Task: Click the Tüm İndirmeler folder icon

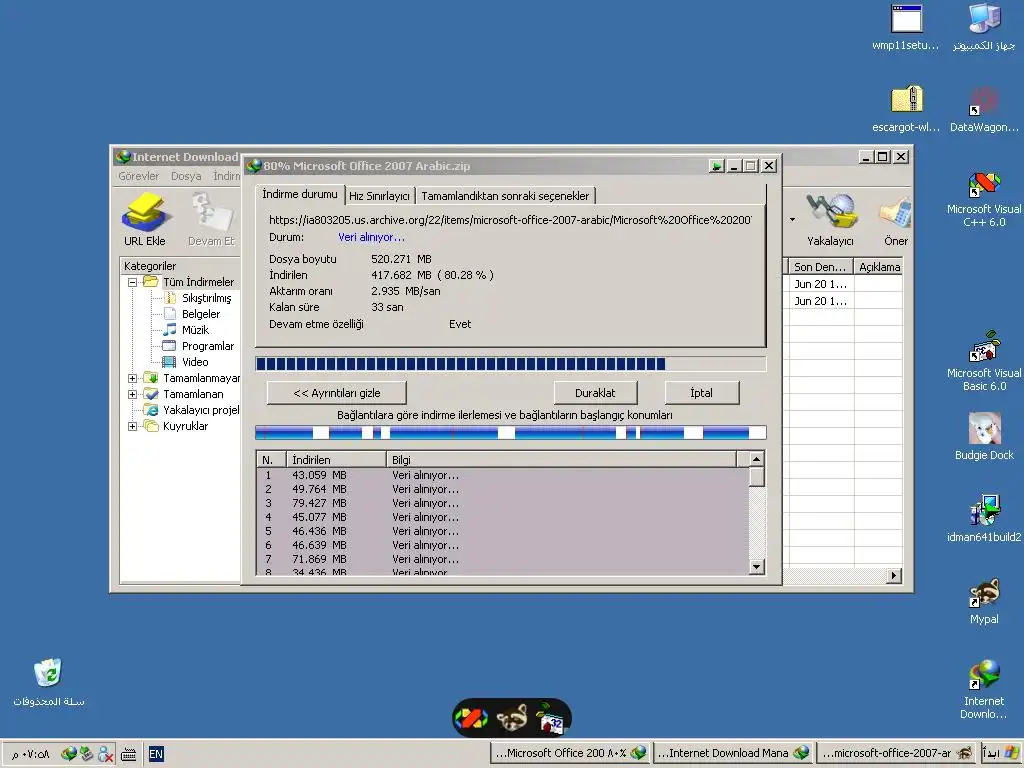Action: tap(151, 282)
